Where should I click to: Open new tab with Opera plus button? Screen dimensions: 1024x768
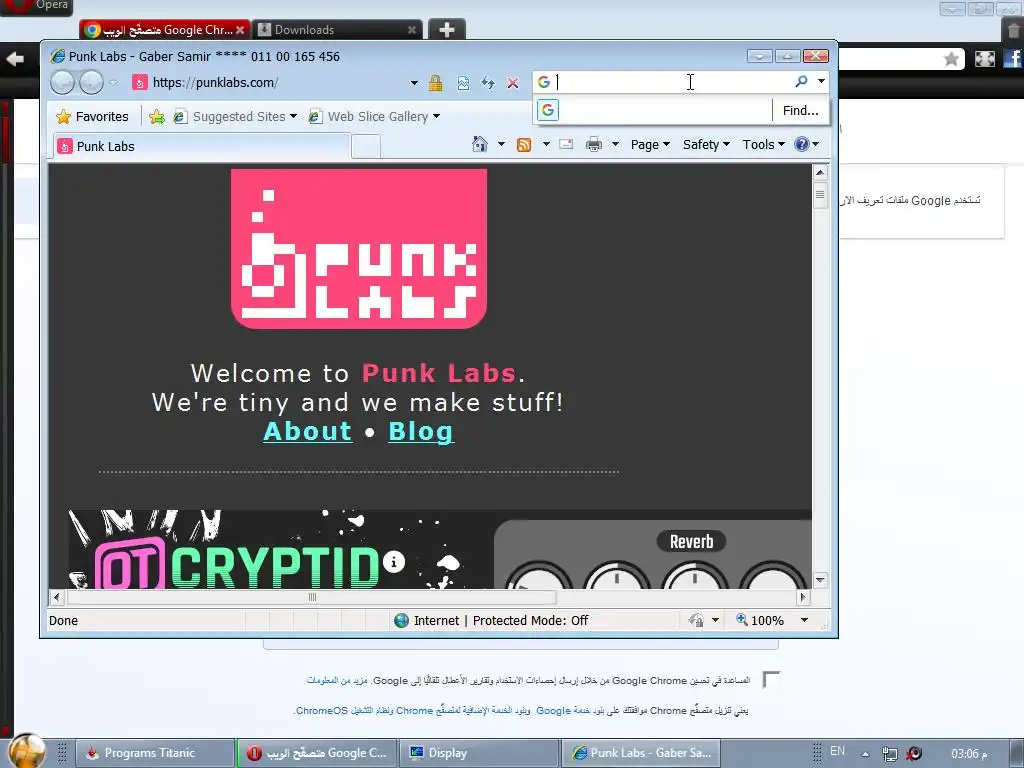447,29
